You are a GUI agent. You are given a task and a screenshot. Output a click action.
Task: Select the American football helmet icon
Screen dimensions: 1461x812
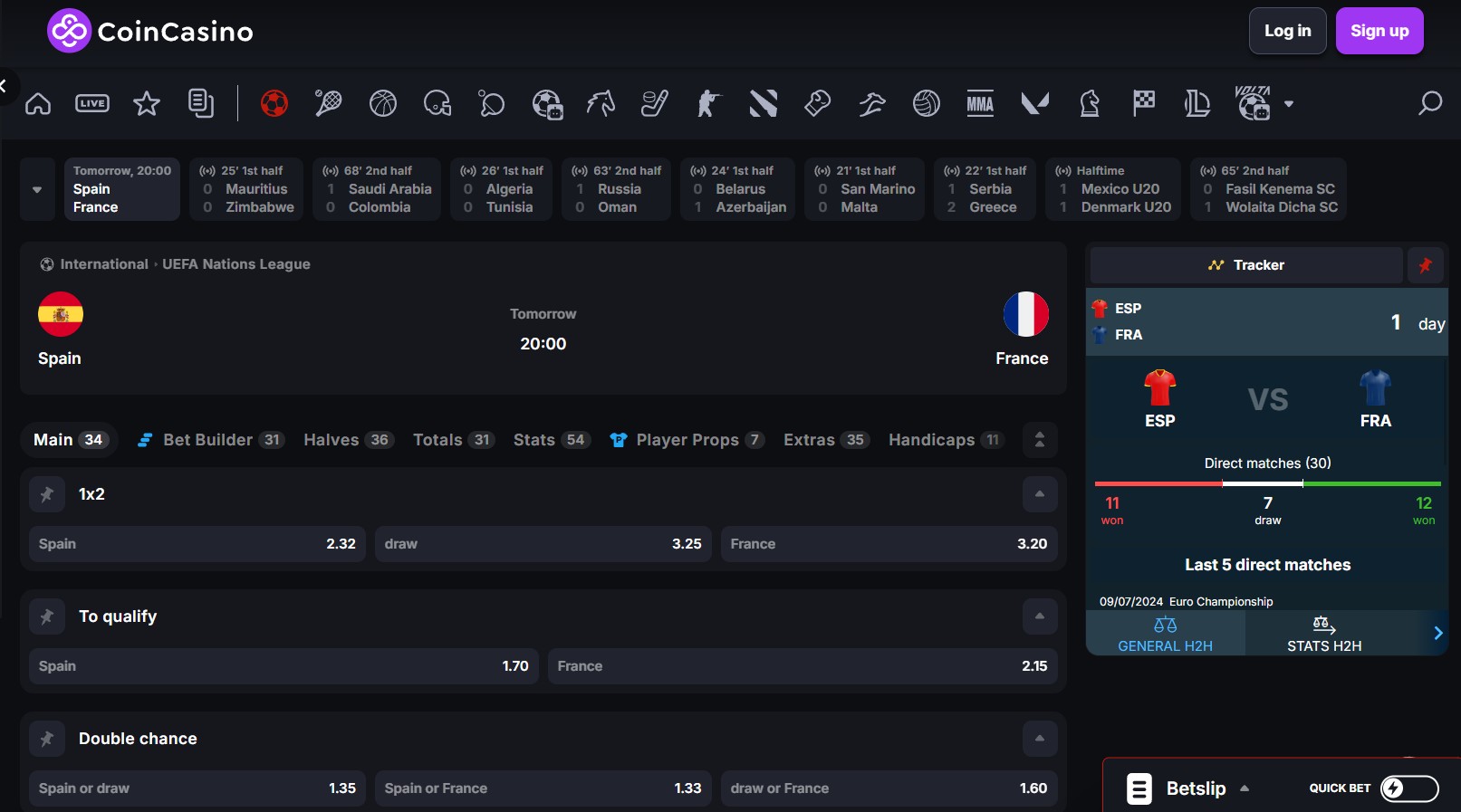click(x=437, y=103)
